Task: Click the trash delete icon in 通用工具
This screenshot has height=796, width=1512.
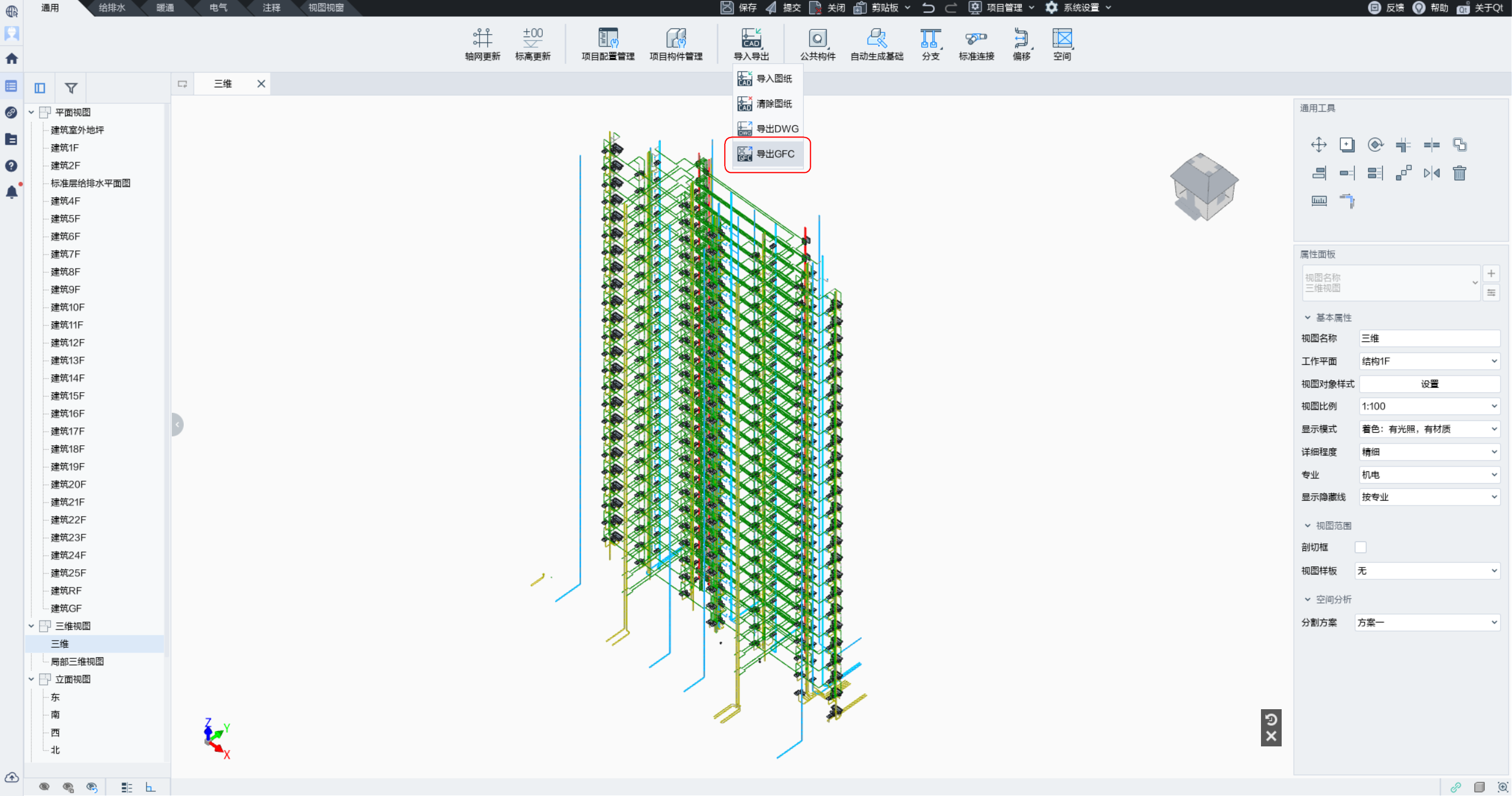Action: coord(1459,173)
